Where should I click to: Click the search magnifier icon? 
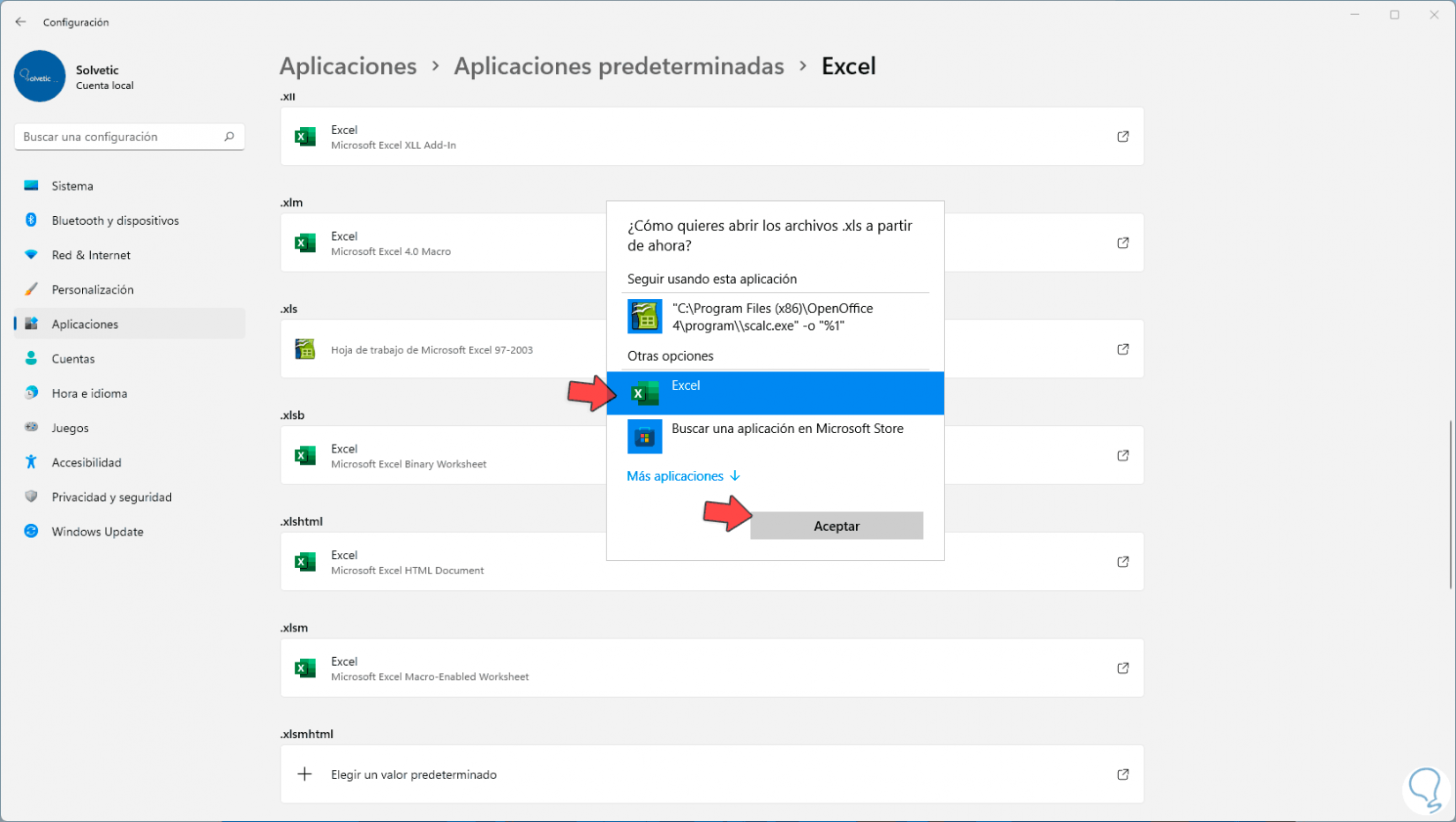(x=229, y=137)
